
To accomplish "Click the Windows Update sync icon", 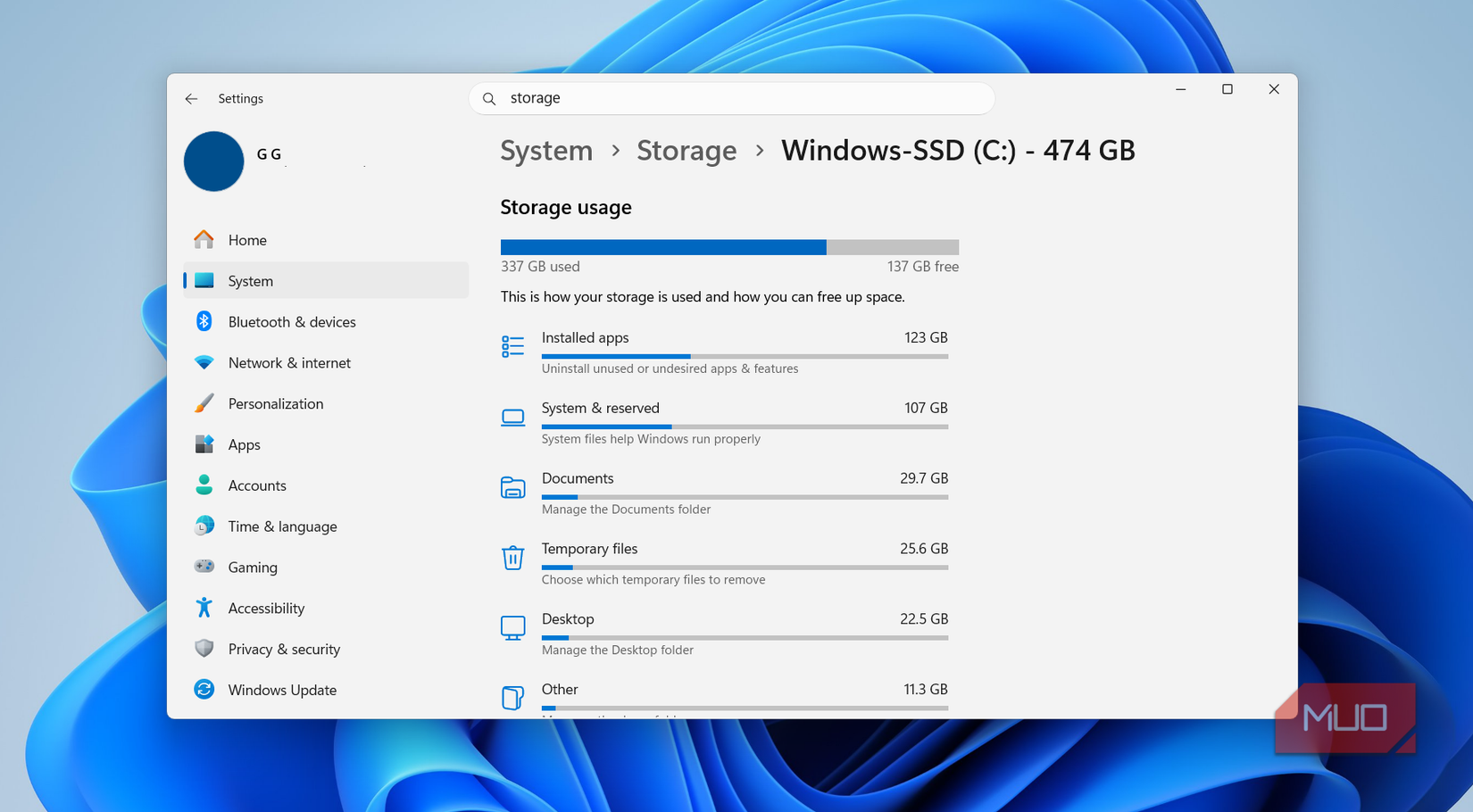I will coord(204,690).
